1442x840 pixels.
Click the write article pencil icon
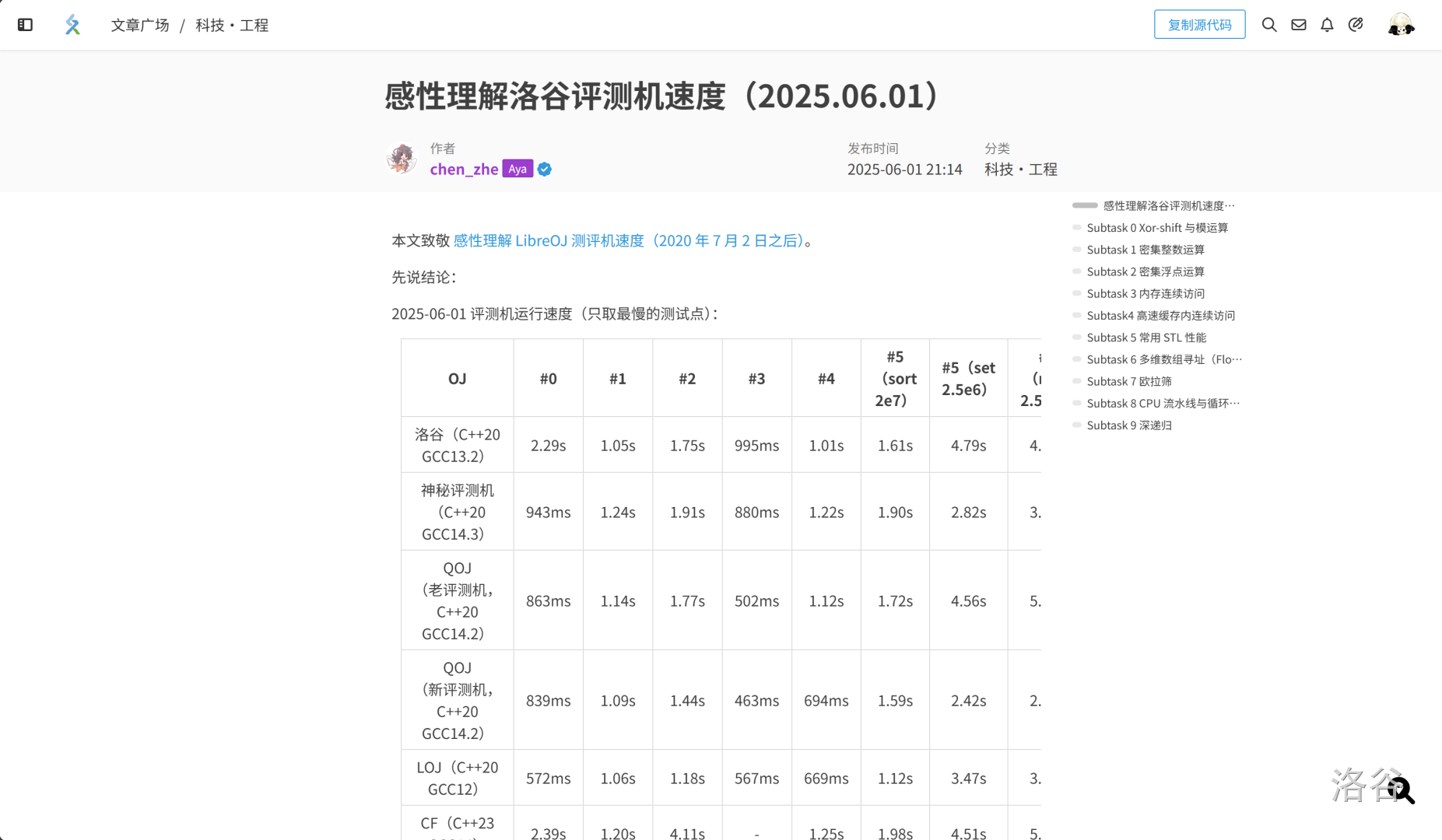pos(1356,25)
